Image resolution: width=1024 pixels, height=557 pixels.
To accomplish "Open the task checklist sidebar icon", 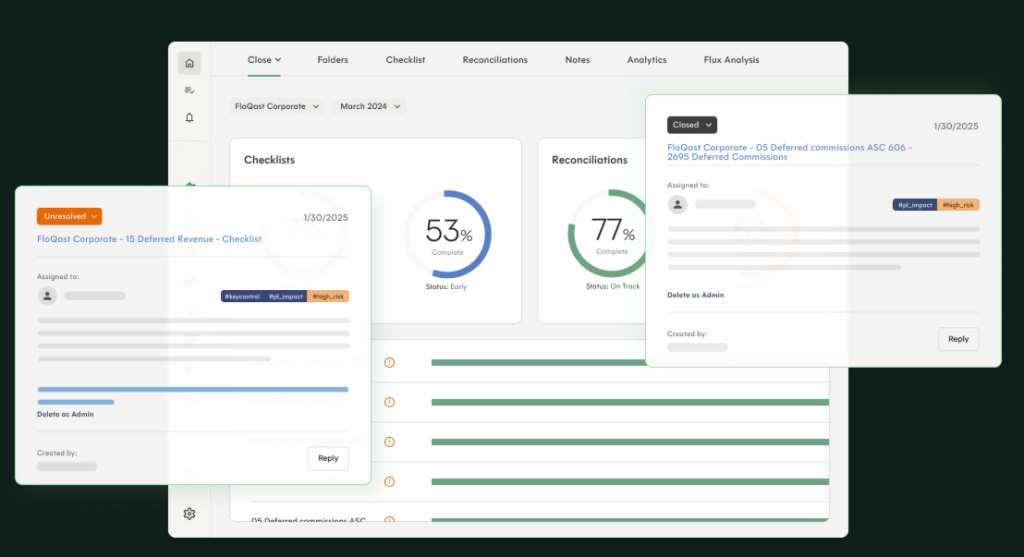I will tap(189, 90).
